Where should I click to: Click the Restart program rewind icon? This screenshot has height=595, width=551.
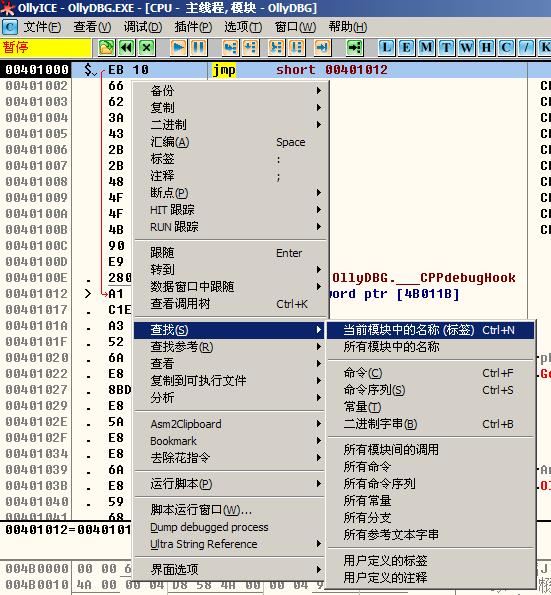click(x=126, y=48)
